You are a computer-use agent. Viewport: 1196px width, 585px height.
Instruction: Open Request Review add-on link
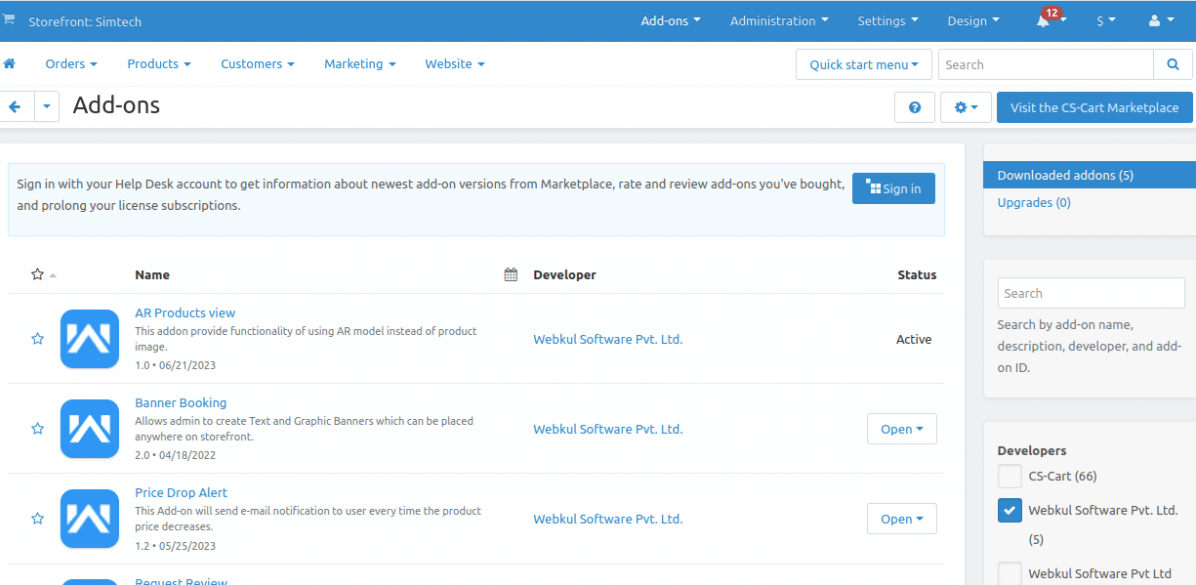pyautogui.click(x=181, y=582)
